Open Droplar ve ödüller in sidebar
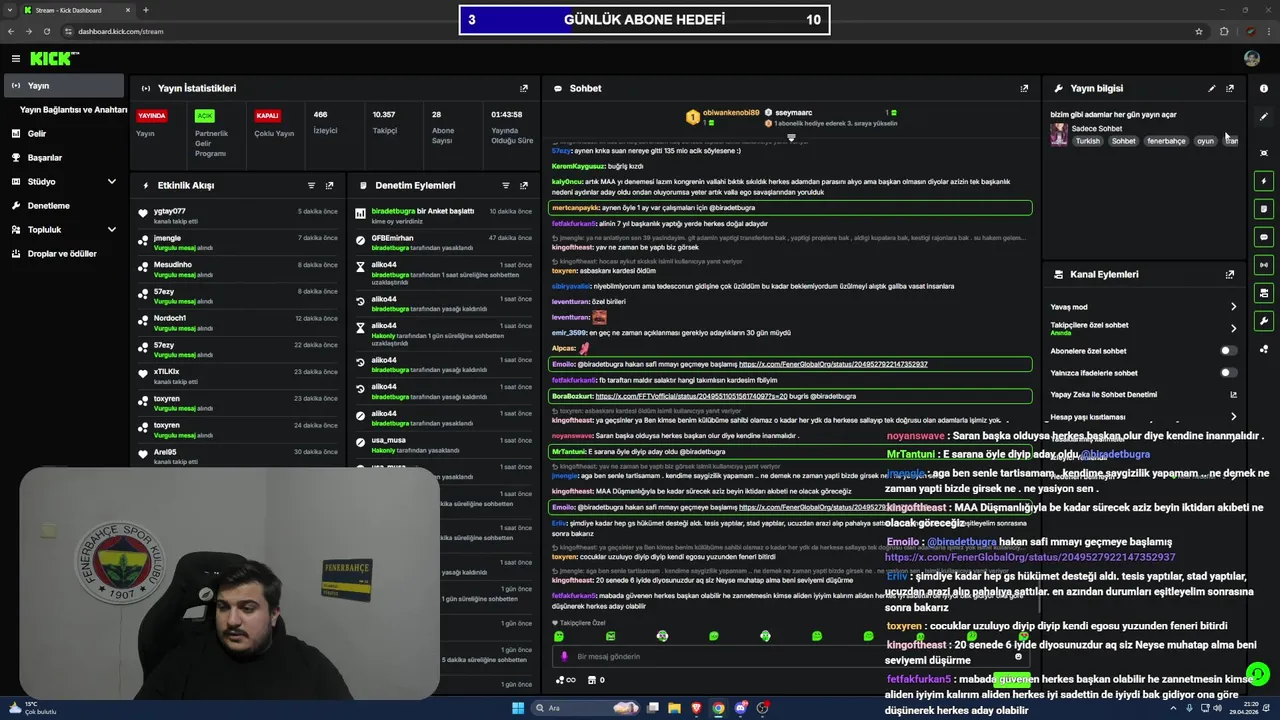 (64, 254)
